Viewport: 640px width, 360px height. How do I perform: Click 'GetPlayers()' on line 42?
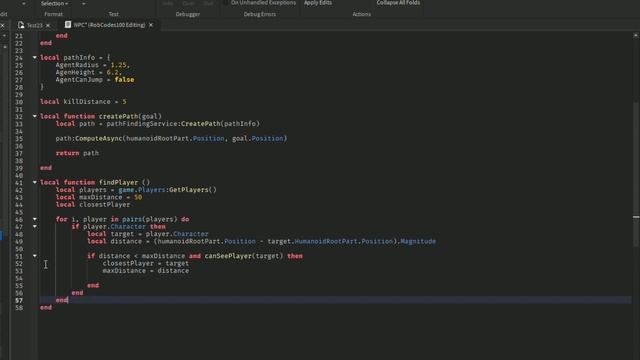pyautogui.click(x=193, y=190)
